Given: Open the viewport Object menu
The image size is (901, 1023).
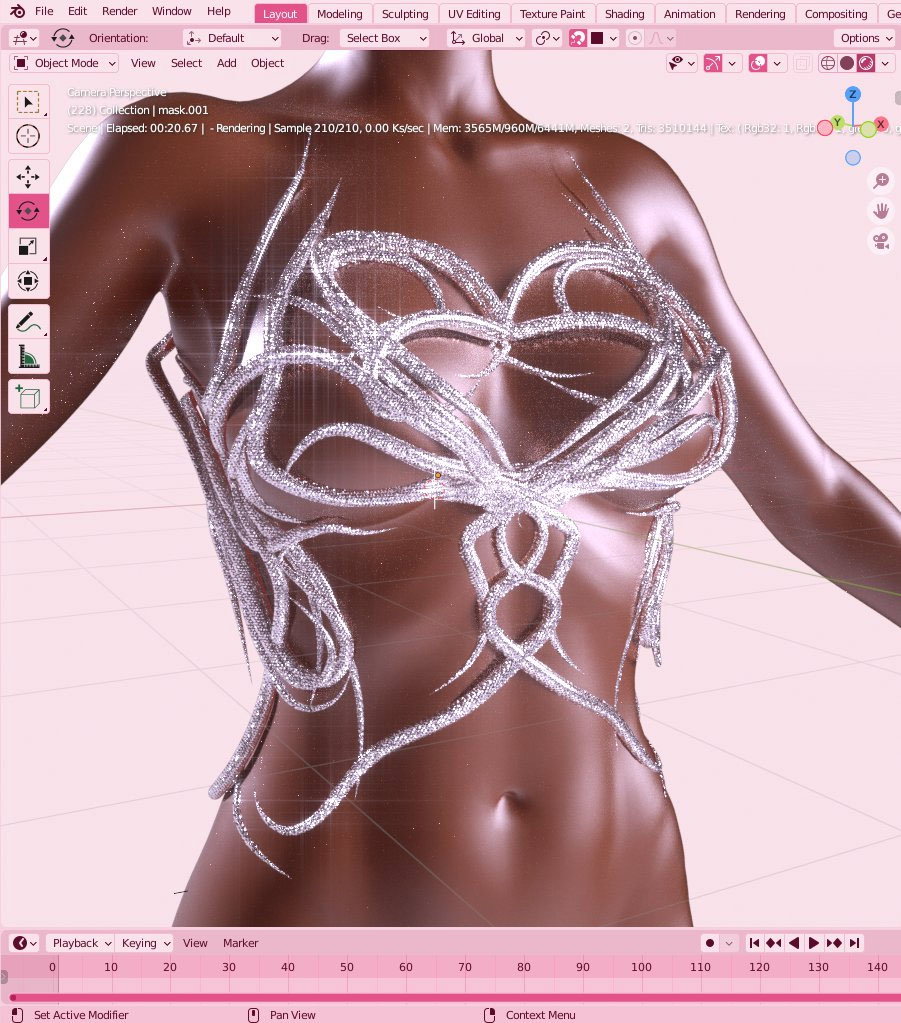Looking at the screenshot, I should point(267,63).
